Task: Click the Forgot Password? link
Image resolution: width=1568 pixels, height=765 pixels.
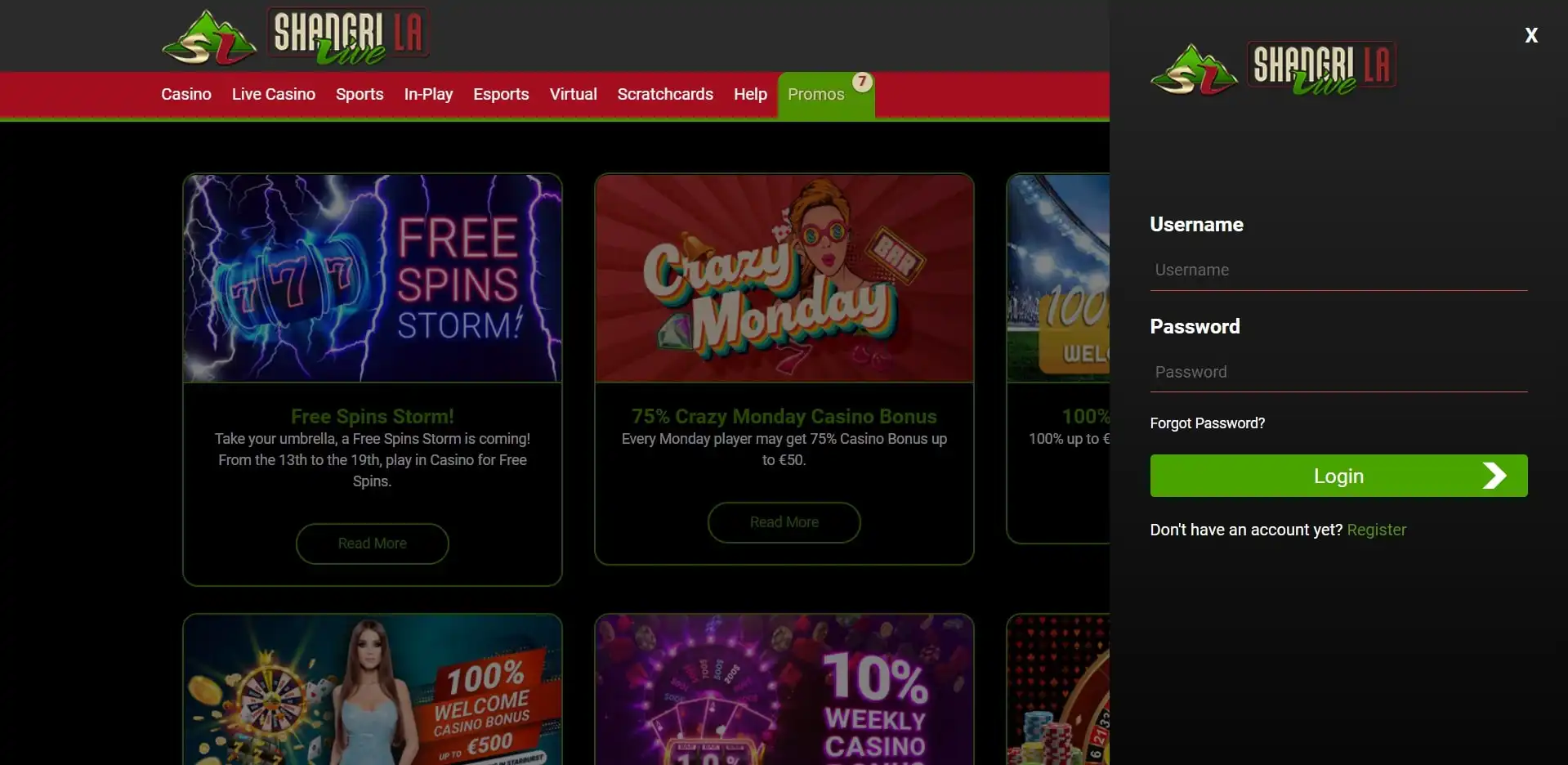Action: (1207, 423)
